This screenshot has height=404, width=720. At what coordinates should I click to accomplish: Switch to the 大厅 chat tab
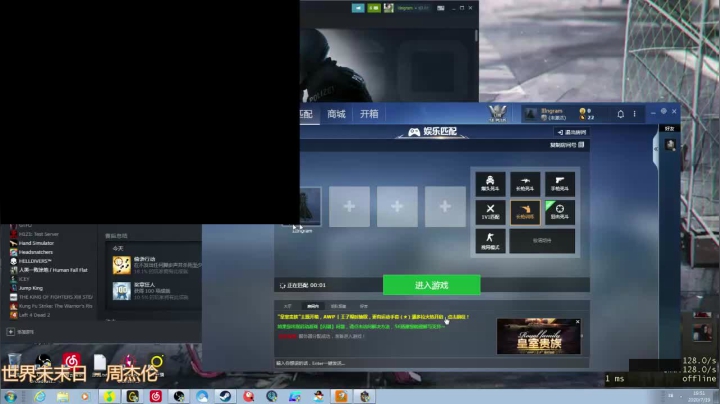tap(287, 306)
